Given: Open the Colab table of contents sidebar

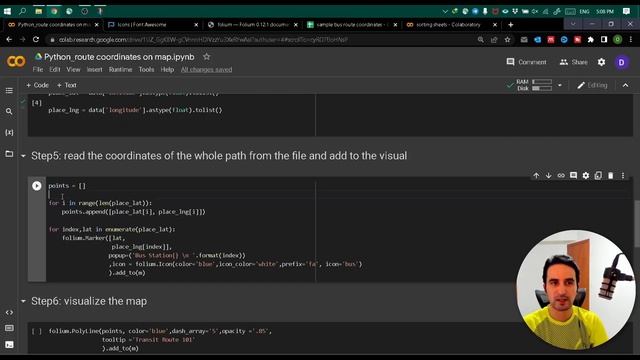Looking at the screenshot, I should [9, 91].
